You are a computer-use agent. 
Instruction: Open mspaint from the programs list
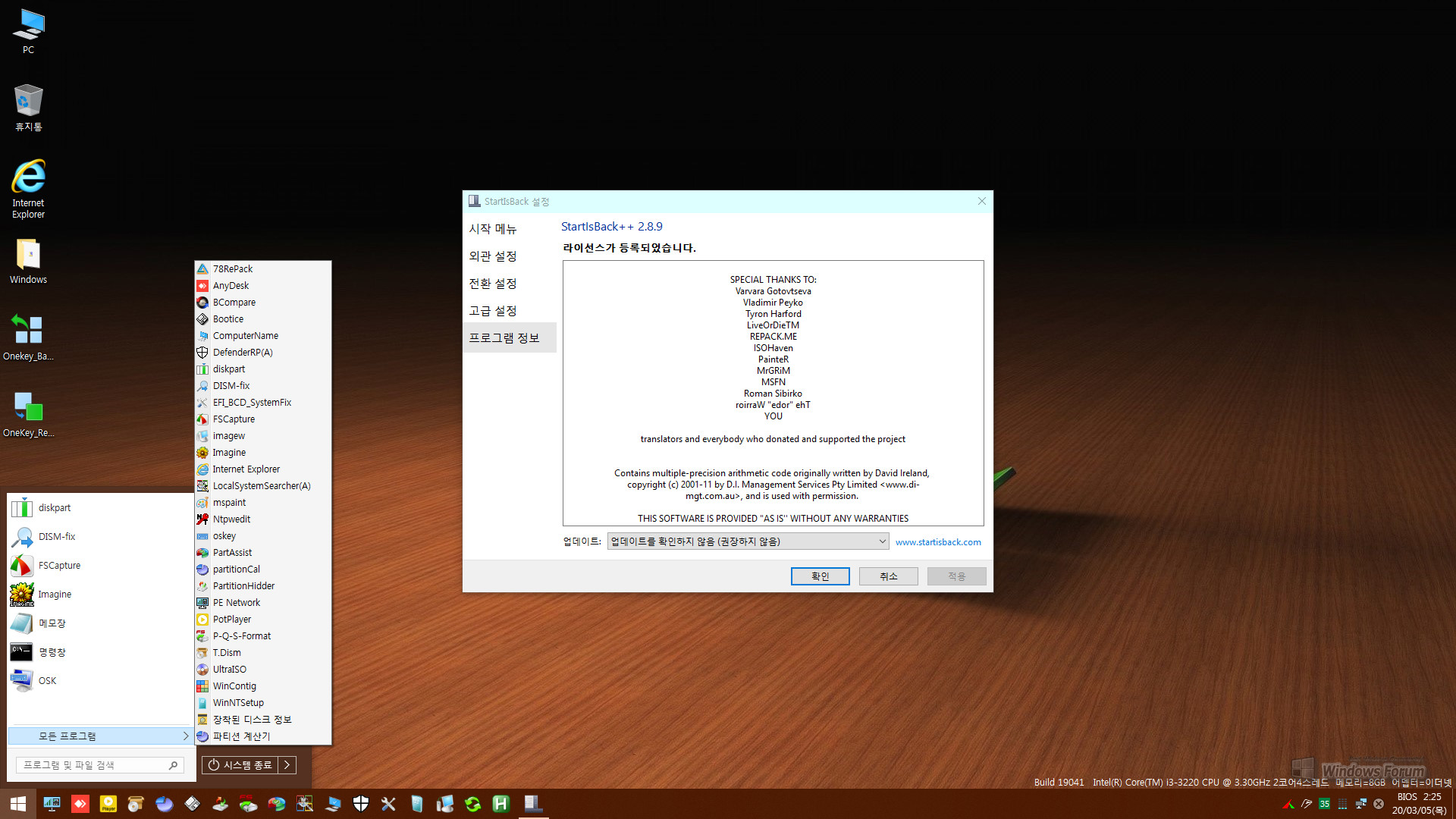[262, 503]
